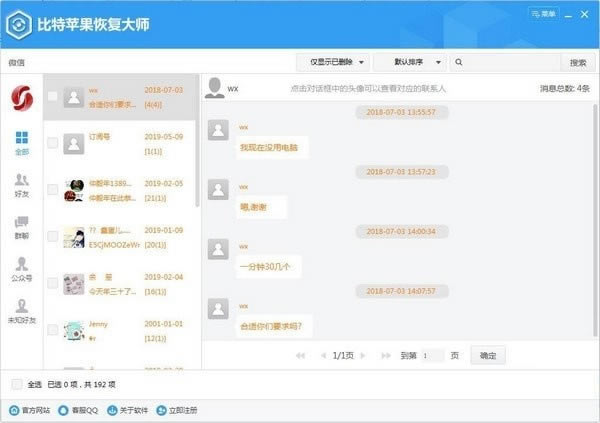Close the recovery app window

584,15
